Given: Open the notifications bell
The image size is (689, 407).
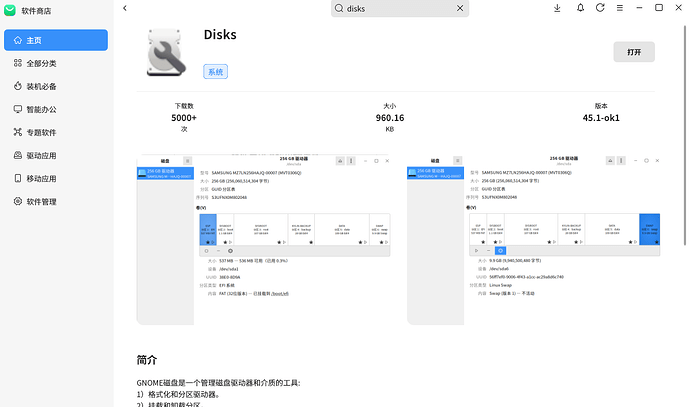Looking at the screenshot, I should pos(580,8).
